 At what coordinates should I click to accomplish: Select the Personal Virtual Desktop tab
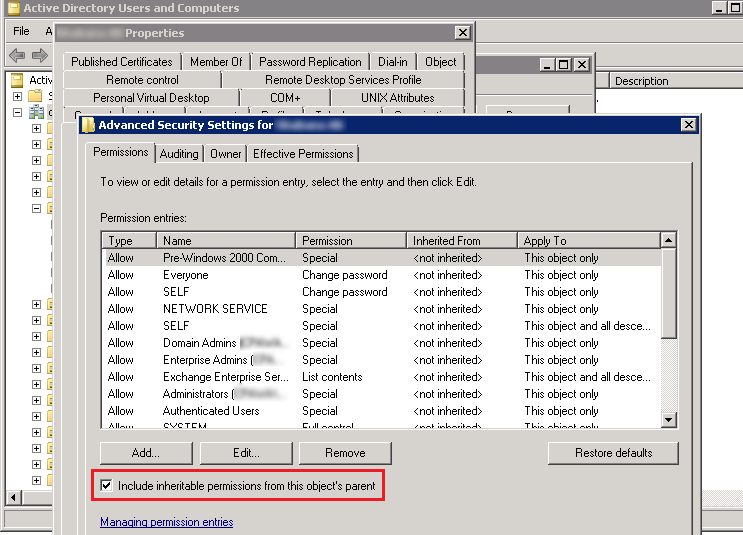[151, 98]
